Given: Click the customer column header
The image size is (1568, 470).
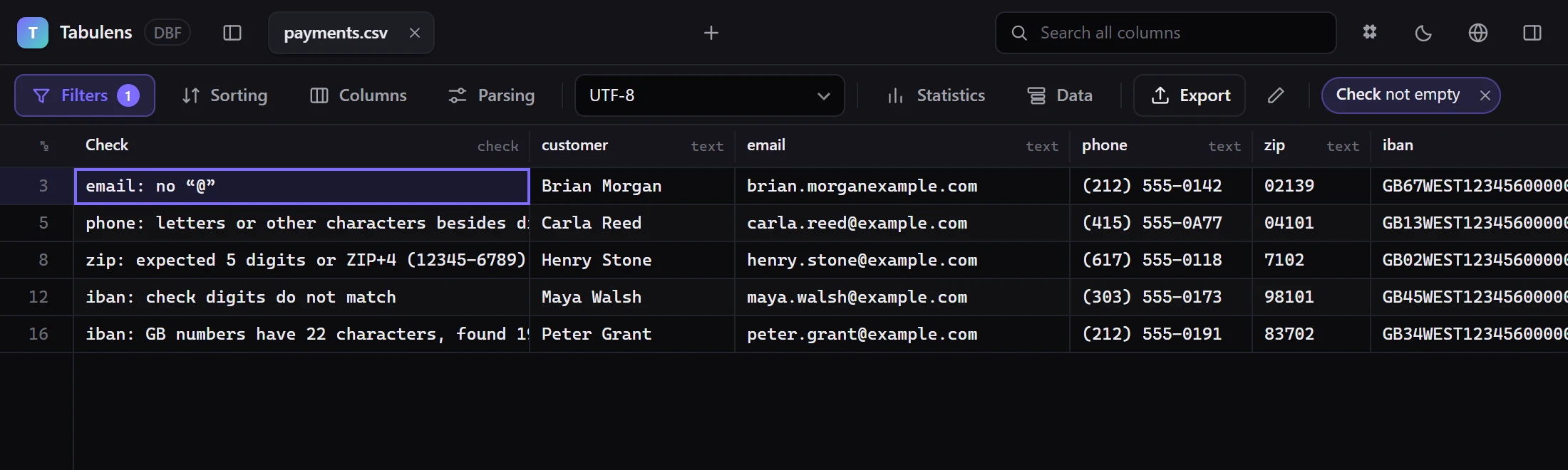Looking at the screenshot, I should [632, 146].
